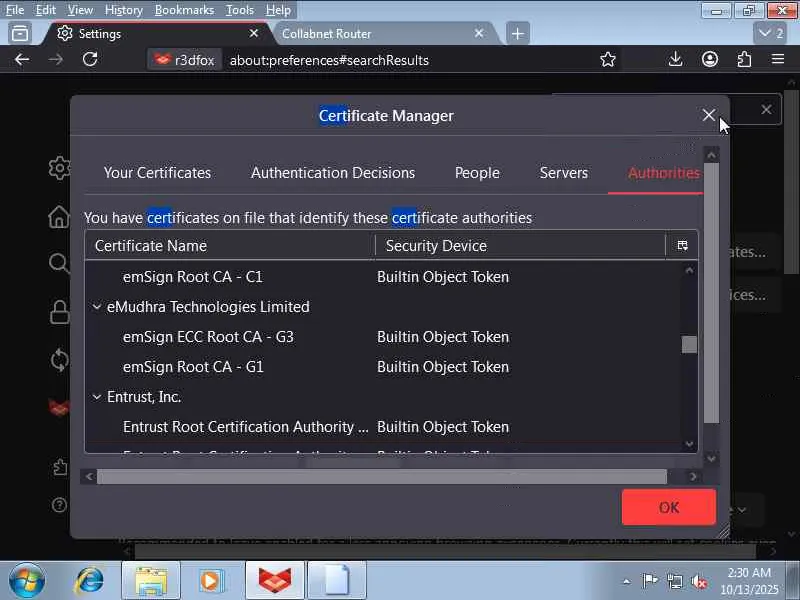Select emSign ECC Root CA - G3 certificate
The width and height of the screenshot is (800, 600).
[x=383, y=337]
